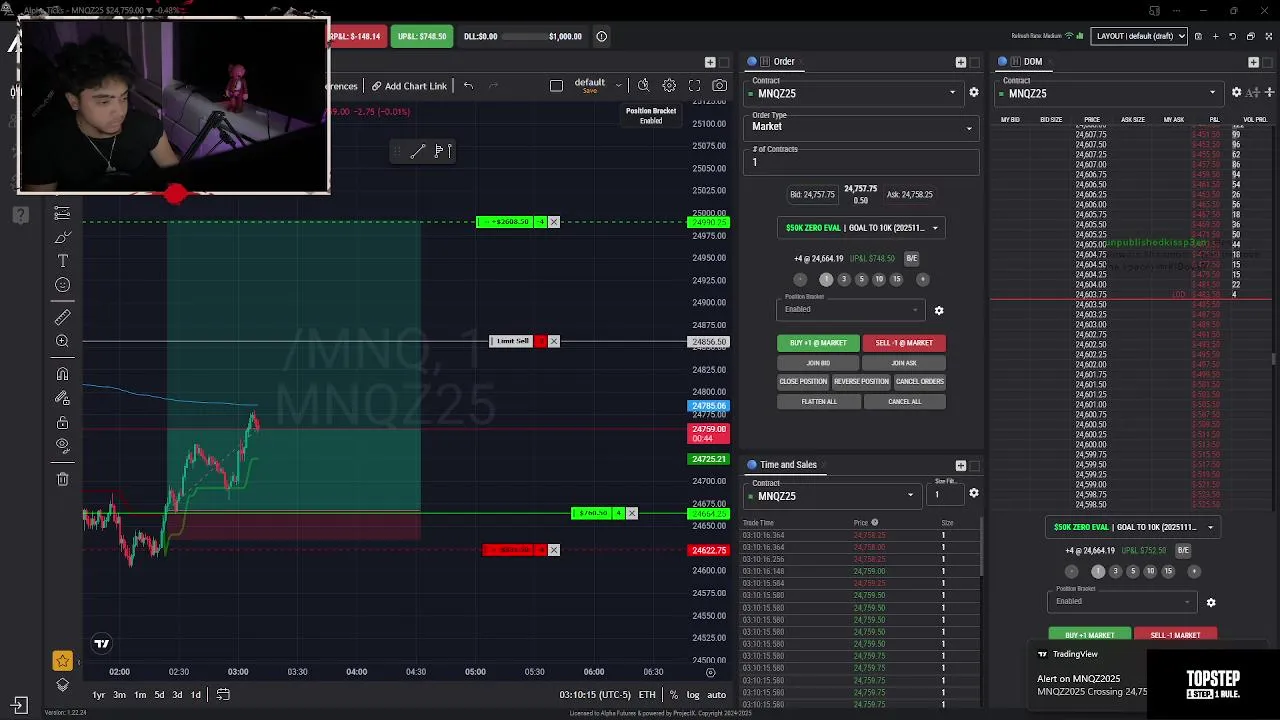The image size is (1280, 720).
Task: Open $50K ZERO EVAL account dropdown in Order panel
Action: coord(861,228)
